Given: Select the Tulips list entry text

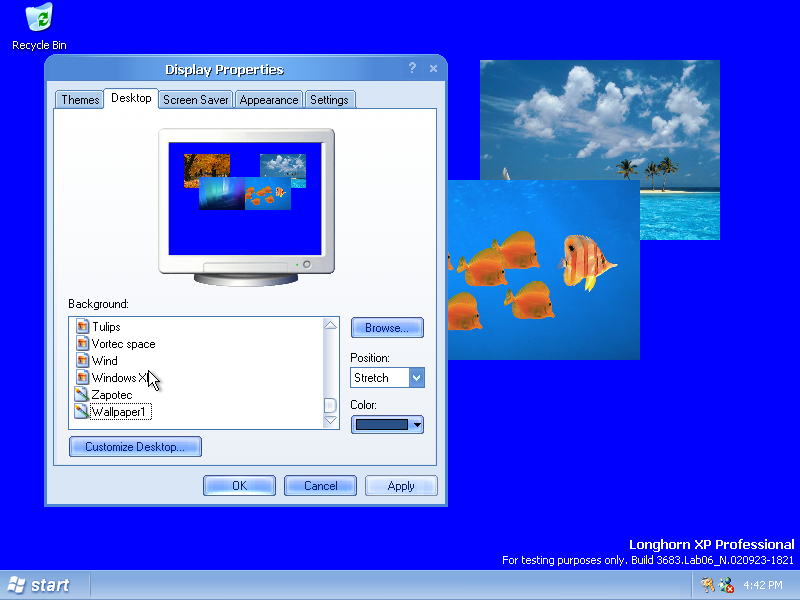Looking at the screenshot, I should 106,327.
